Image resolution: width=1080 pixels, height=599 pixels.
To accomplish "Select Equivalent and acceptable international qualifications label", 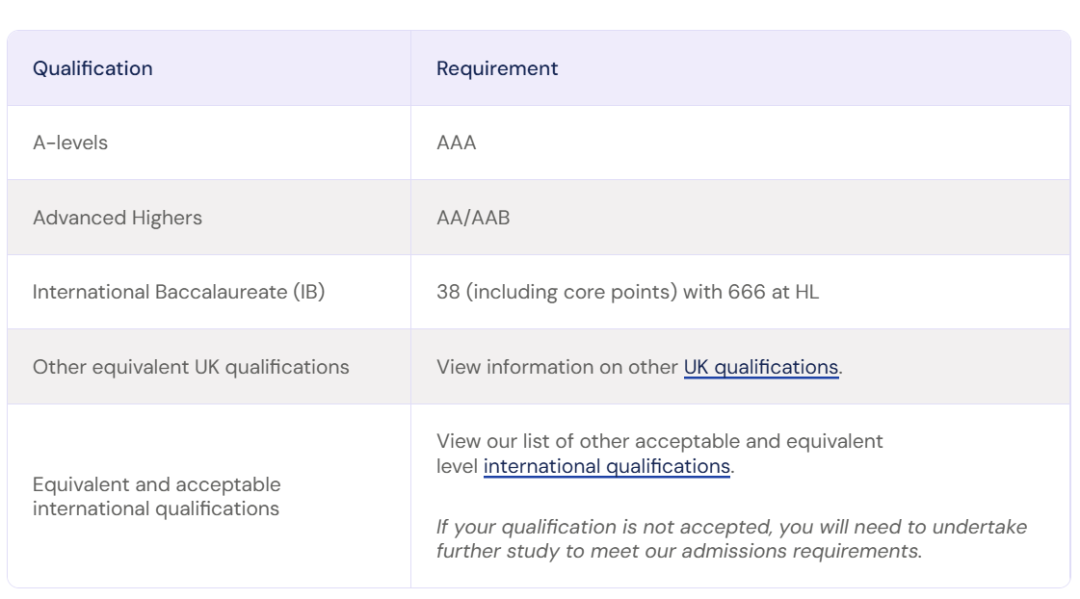I will (156, 496).
